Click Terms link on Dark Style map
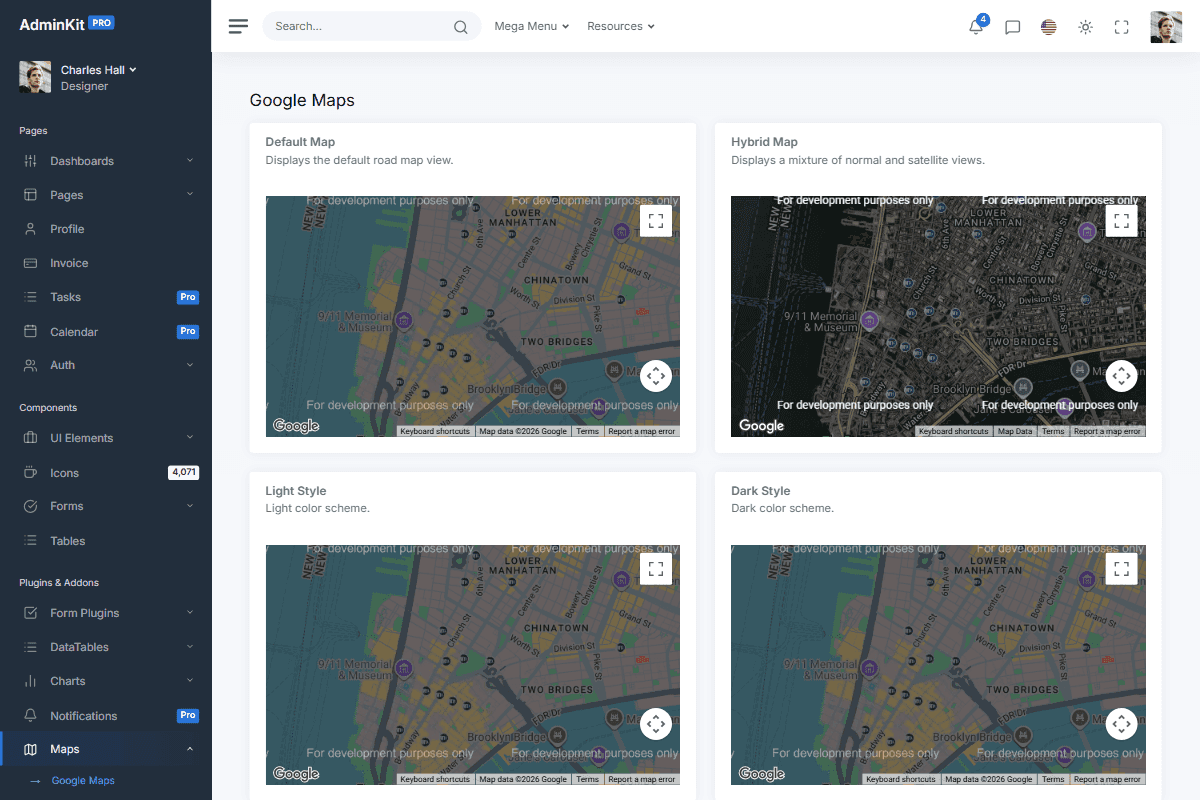Screen dimensions: 1200x800 pos(1053,779)
